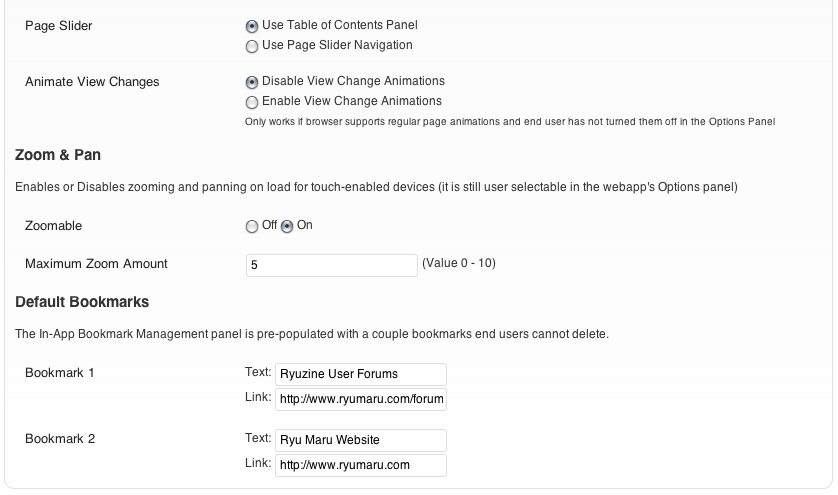Viewport: 838px width, 495px height.
Task: Set Zoomable to On radio button
Action: (x=288, y=227)
